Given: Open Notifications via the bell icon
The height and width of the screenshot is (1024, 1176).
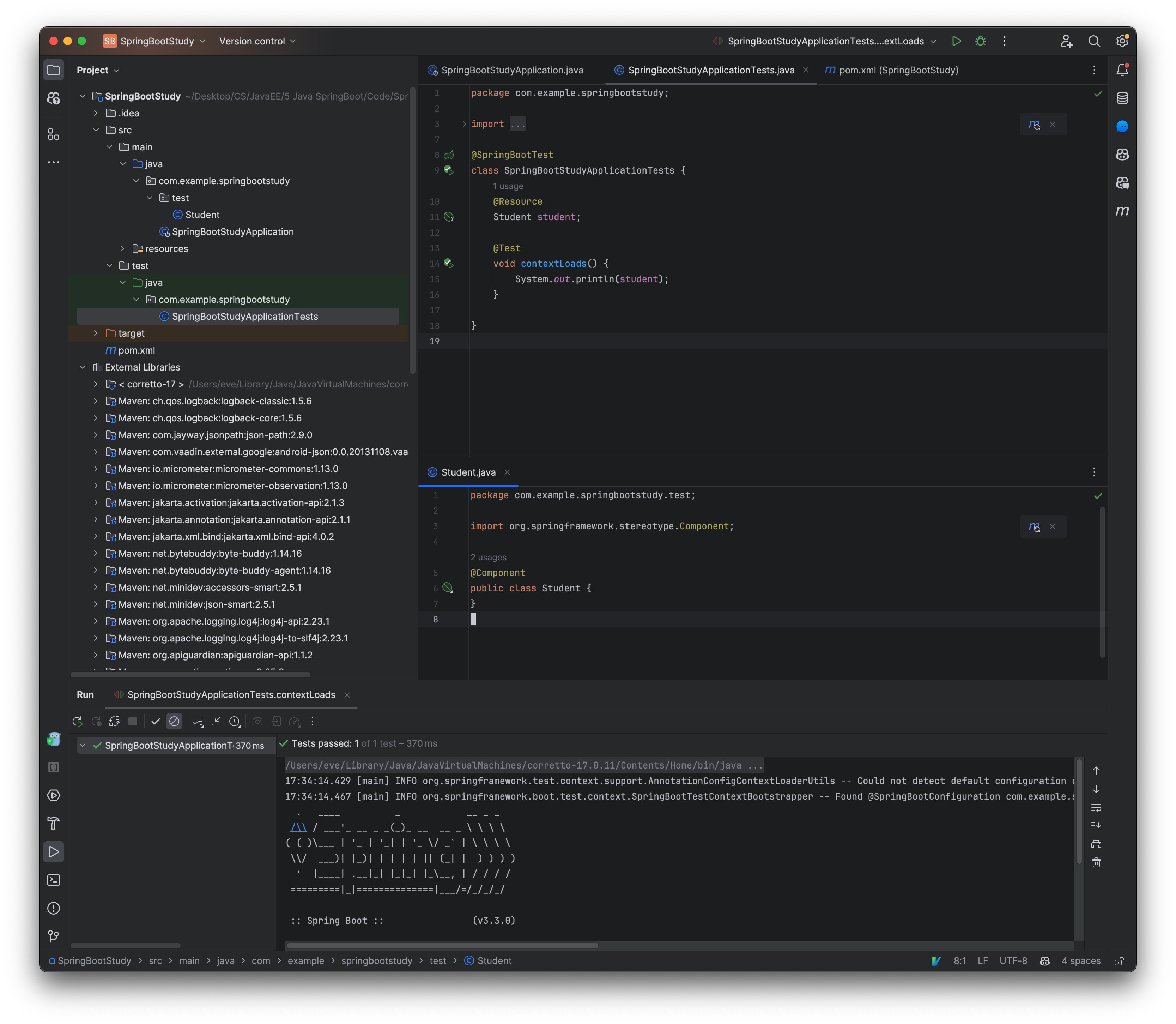Looking at the screenshot, I should [1122, 69].
